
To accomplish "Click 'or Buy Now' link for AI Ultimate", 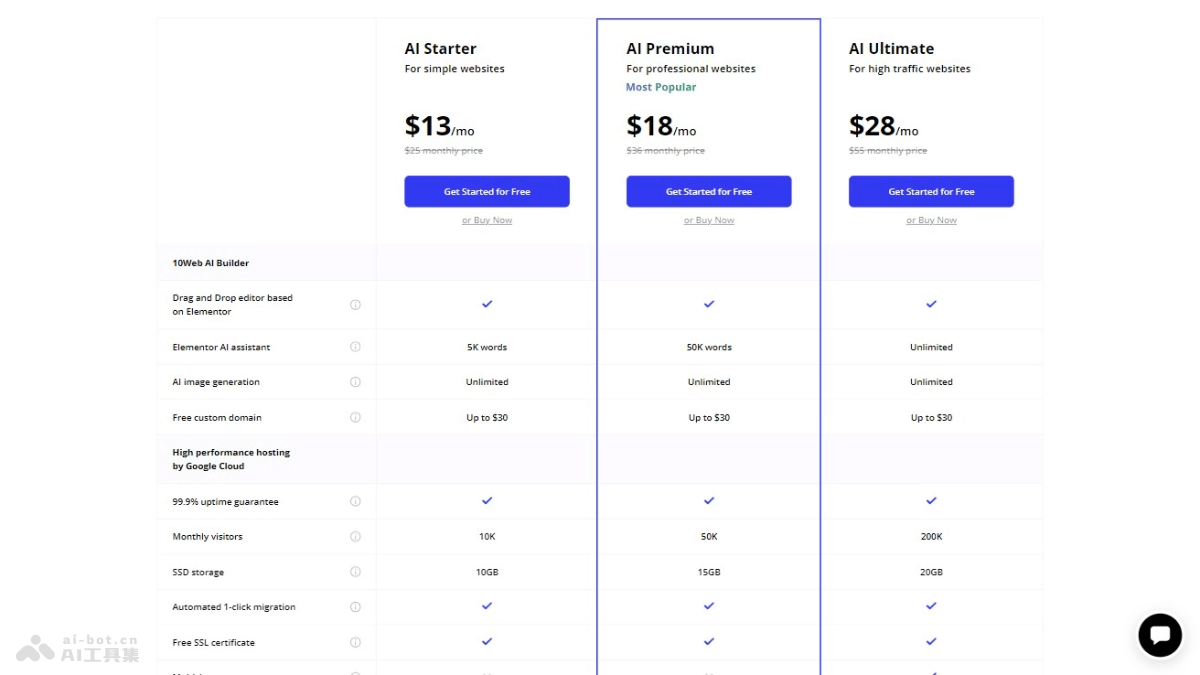I will click(x=931, y=221).
